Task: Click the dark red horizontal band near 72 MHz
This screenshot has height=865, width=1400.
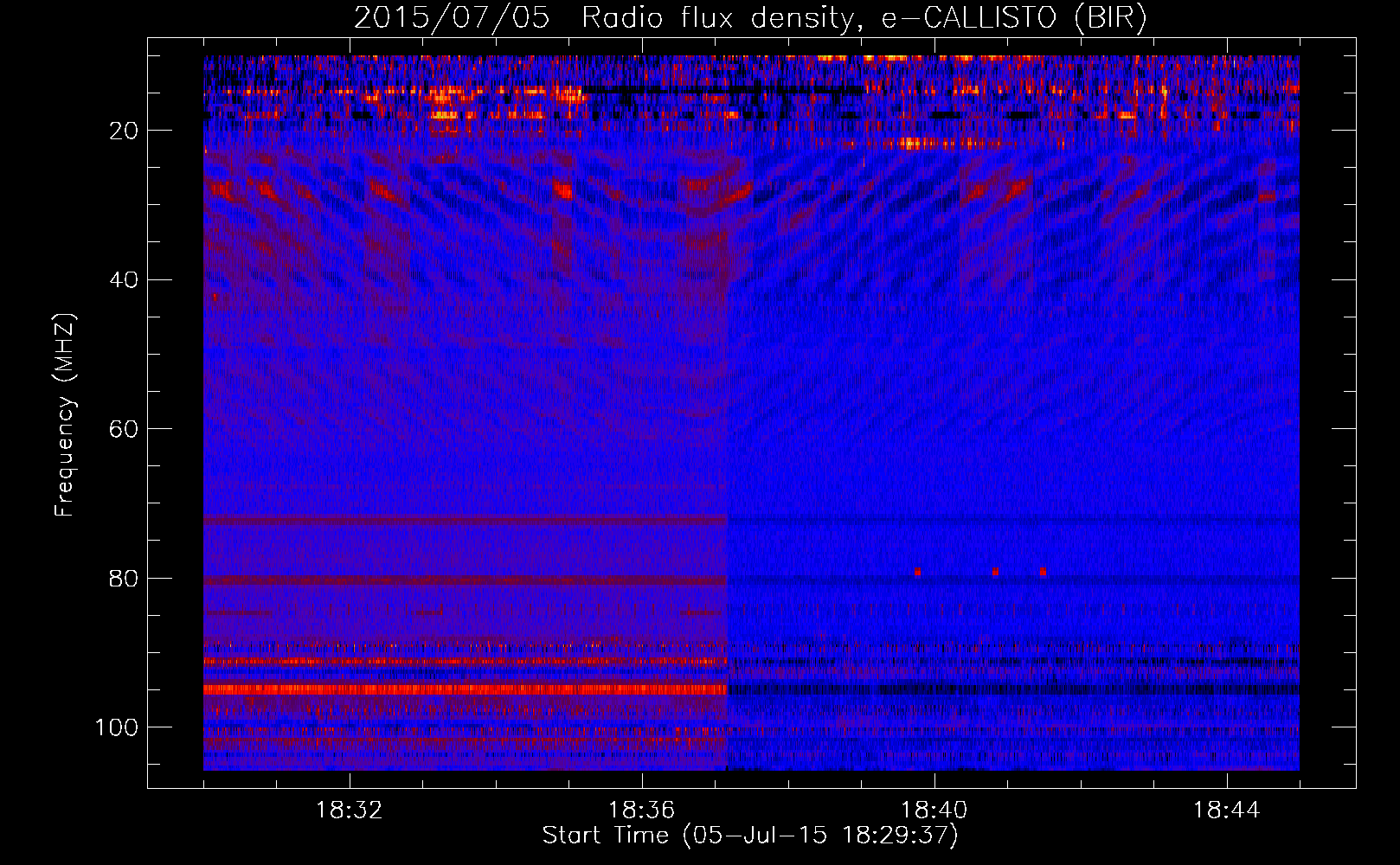Action: pyautogui.click(x=467, y=521)
